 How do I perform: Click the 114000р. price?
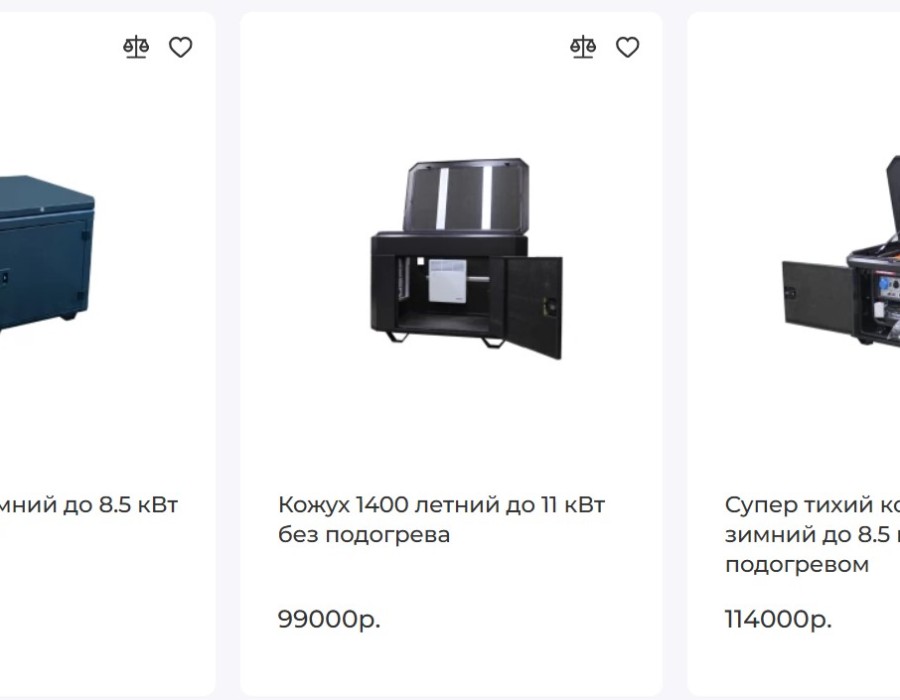[778, 619]
